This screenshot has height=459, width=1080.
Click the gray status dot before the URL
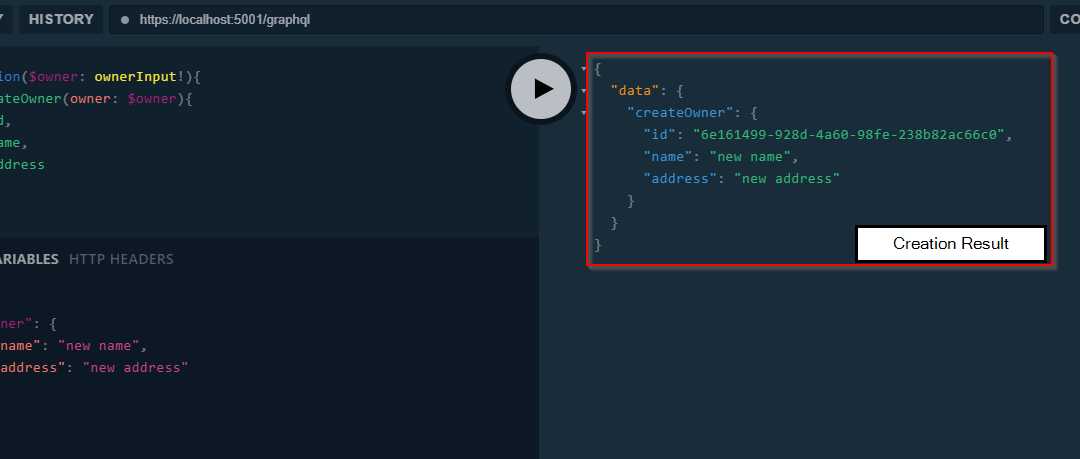click(x=125, y=19)
